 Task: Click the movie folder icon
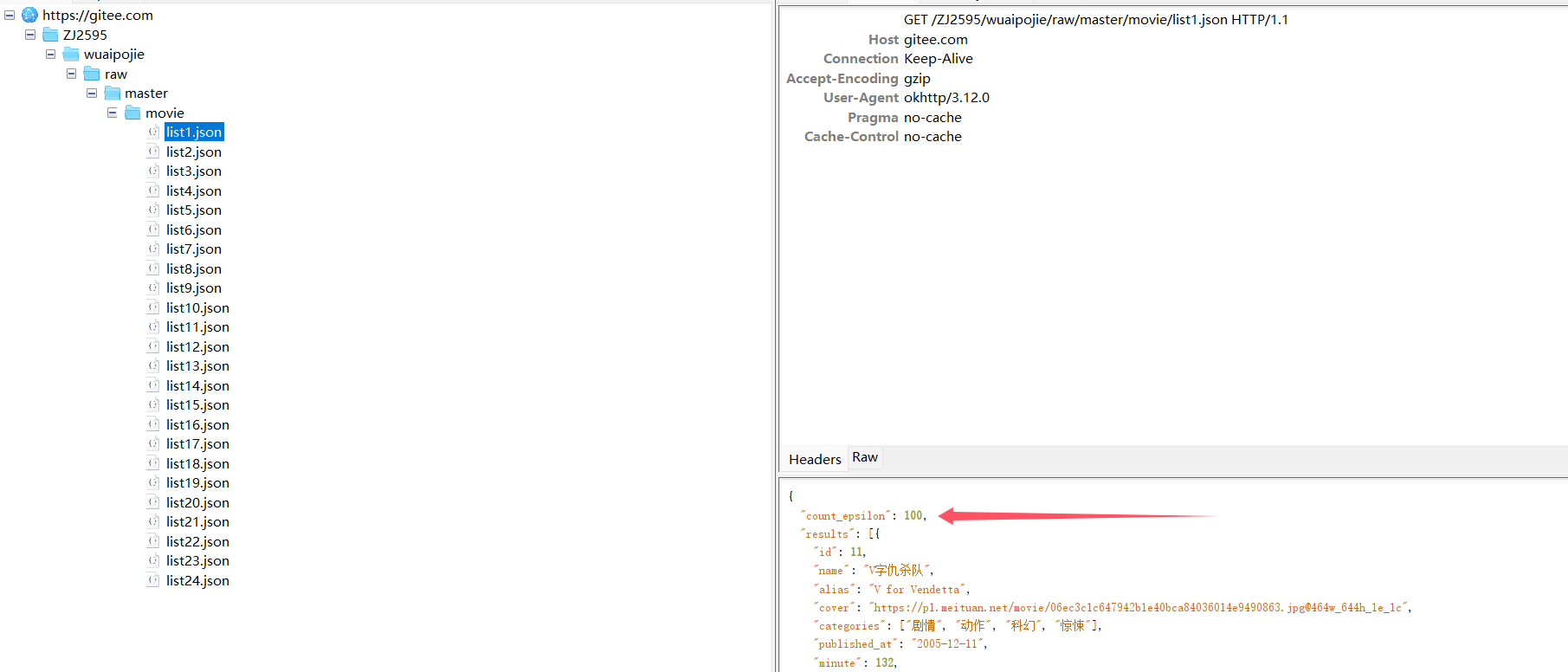132,113
